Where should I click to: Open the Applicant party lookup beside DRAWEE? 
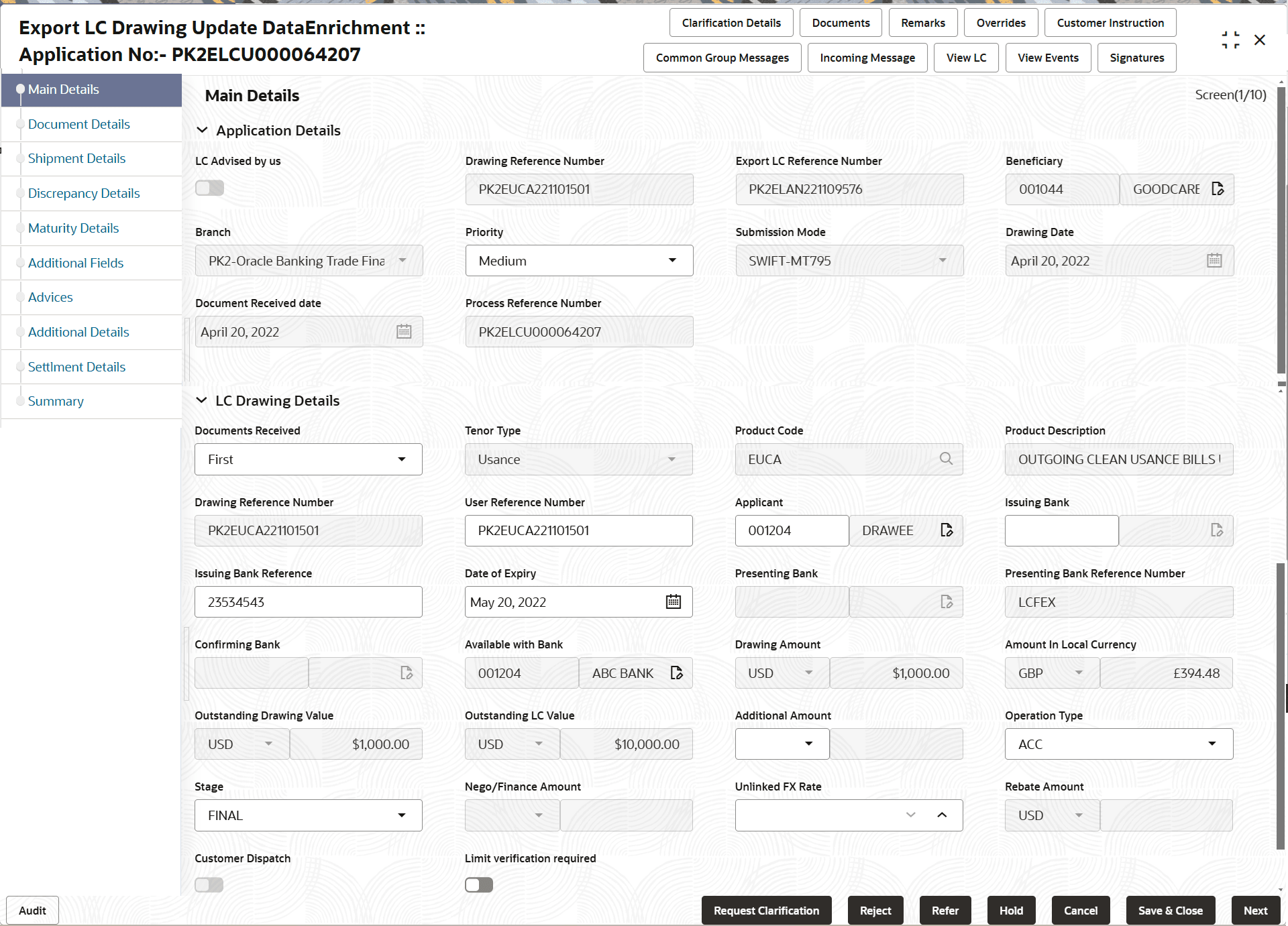(x=947, y=530)
